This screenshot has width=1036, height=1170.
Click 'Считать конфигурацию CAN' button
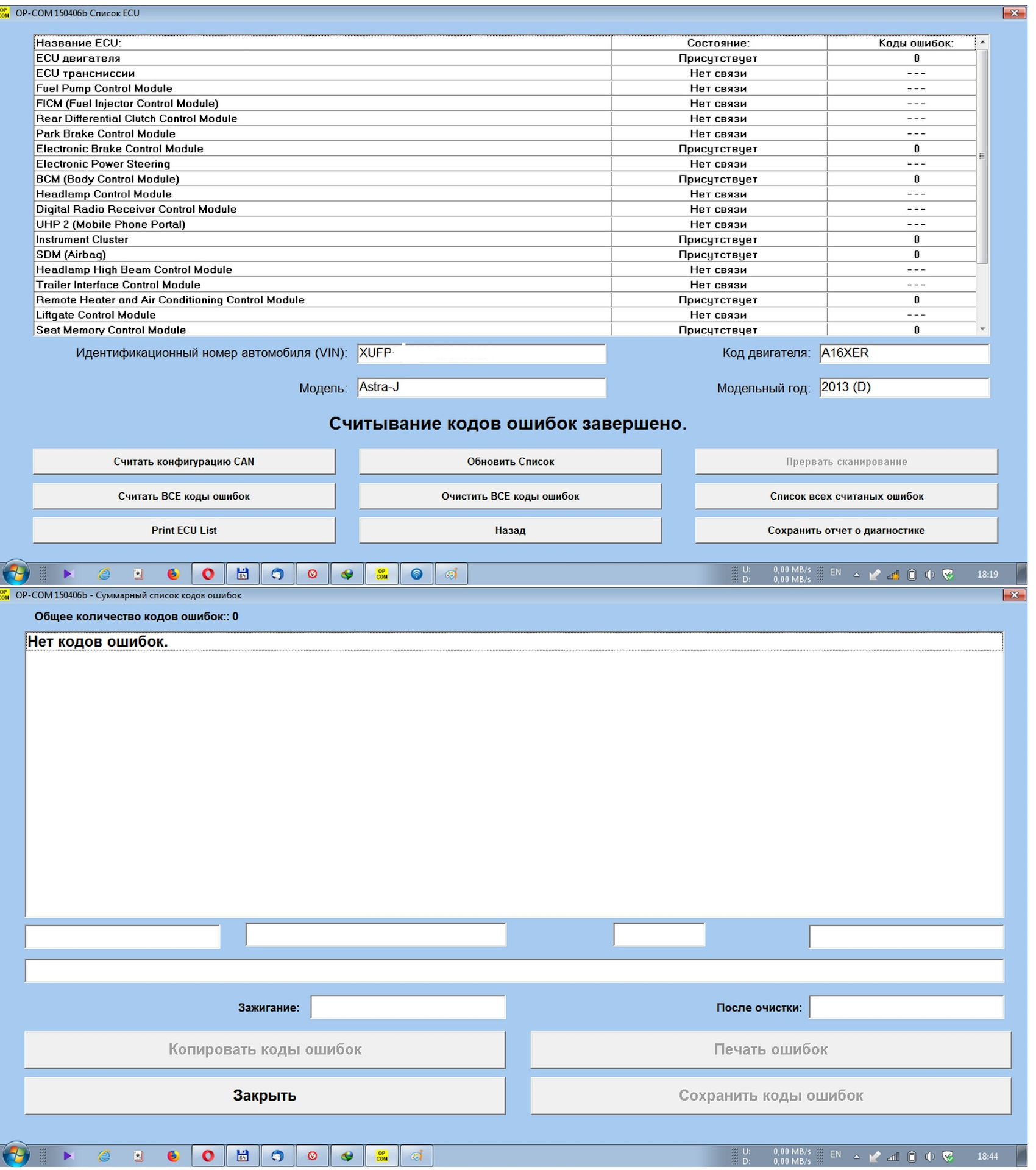(184, 461)
